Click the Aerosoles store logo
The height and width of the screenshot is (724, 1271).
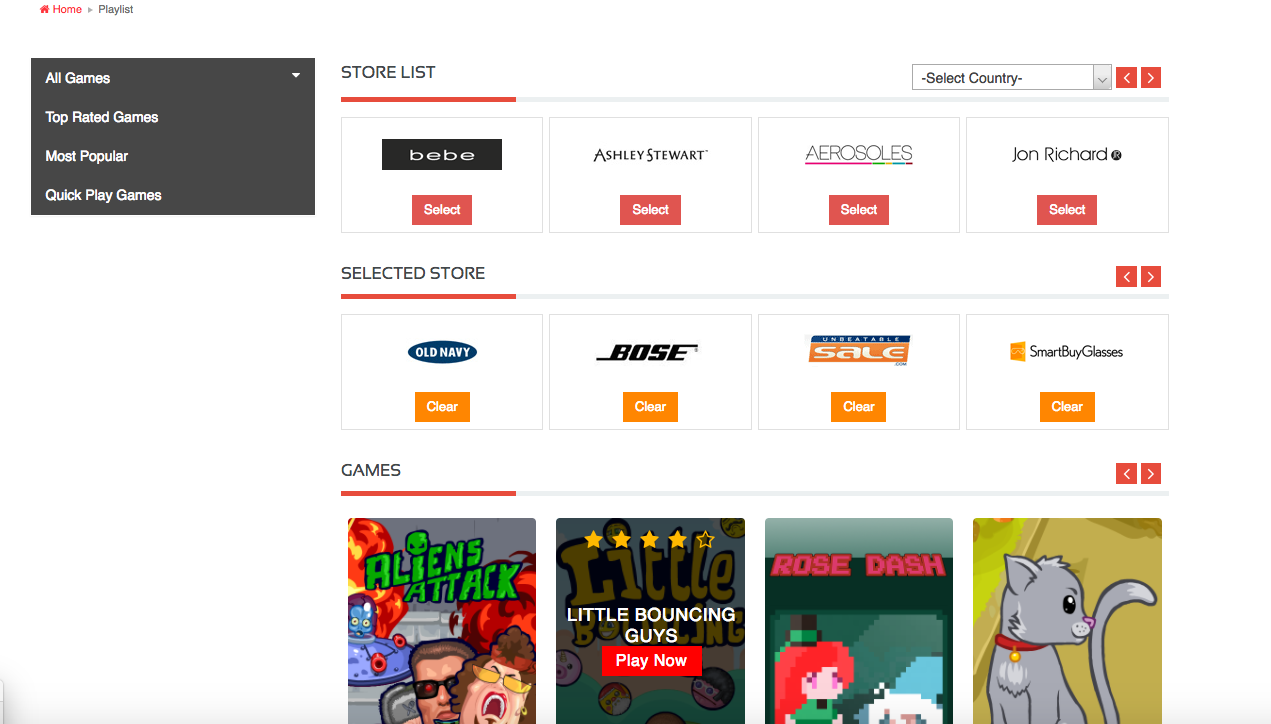[859, 154]
